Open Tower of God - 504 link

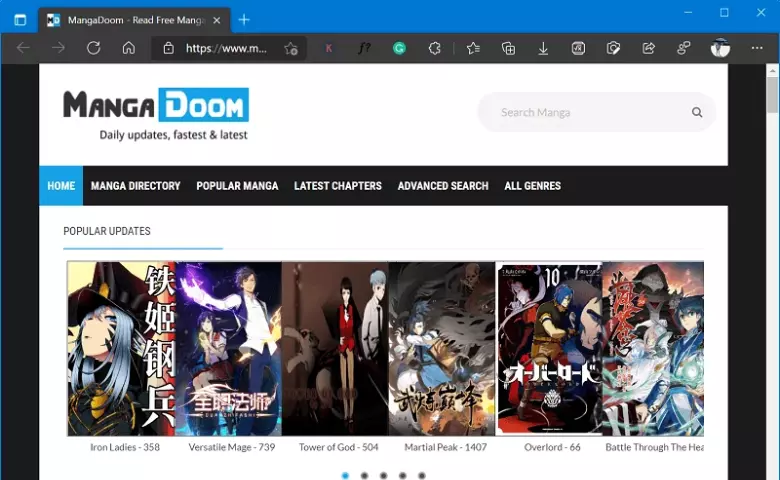339,447
